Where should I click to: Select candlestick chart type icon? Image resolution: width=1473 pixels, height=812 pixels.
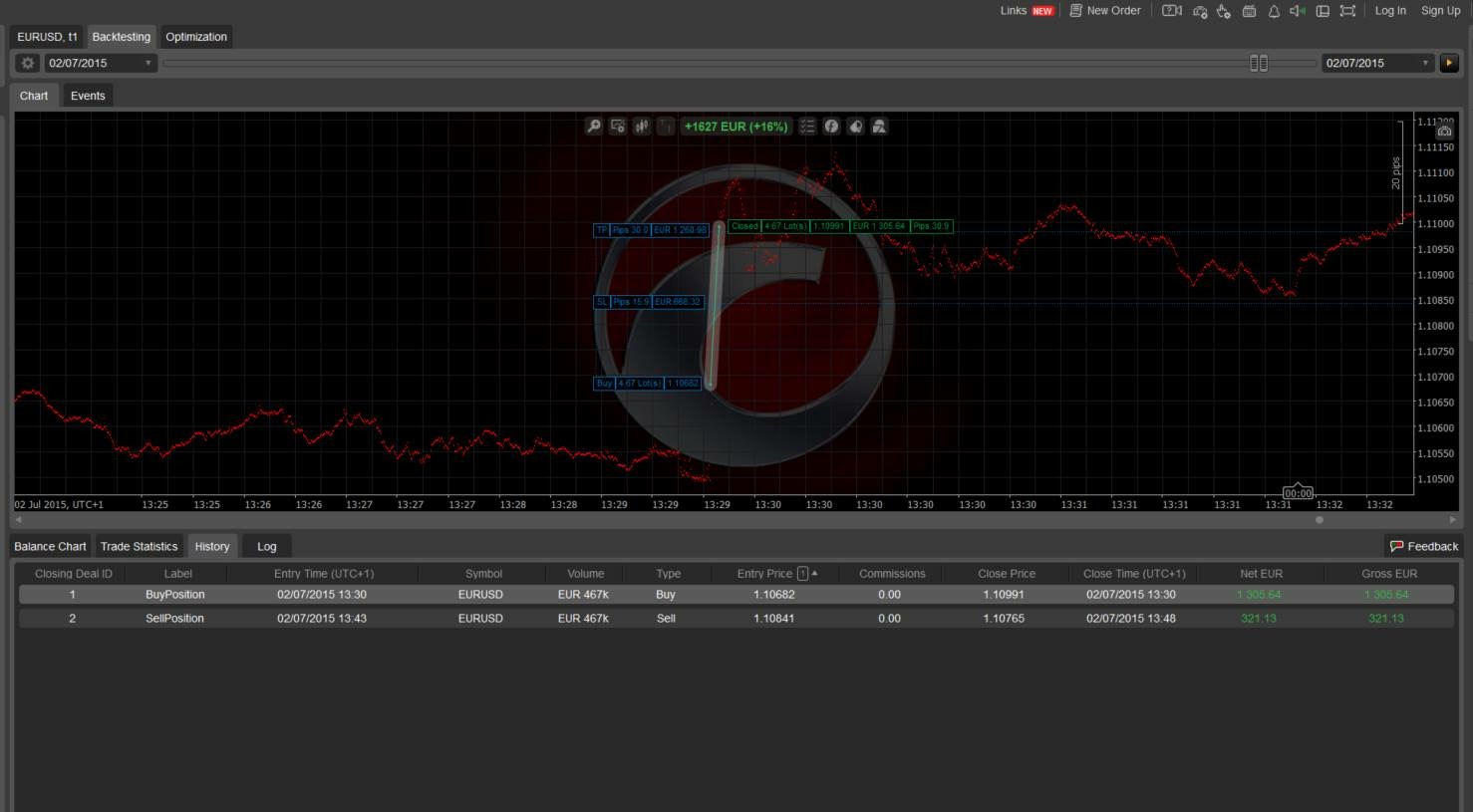point(642,127)
